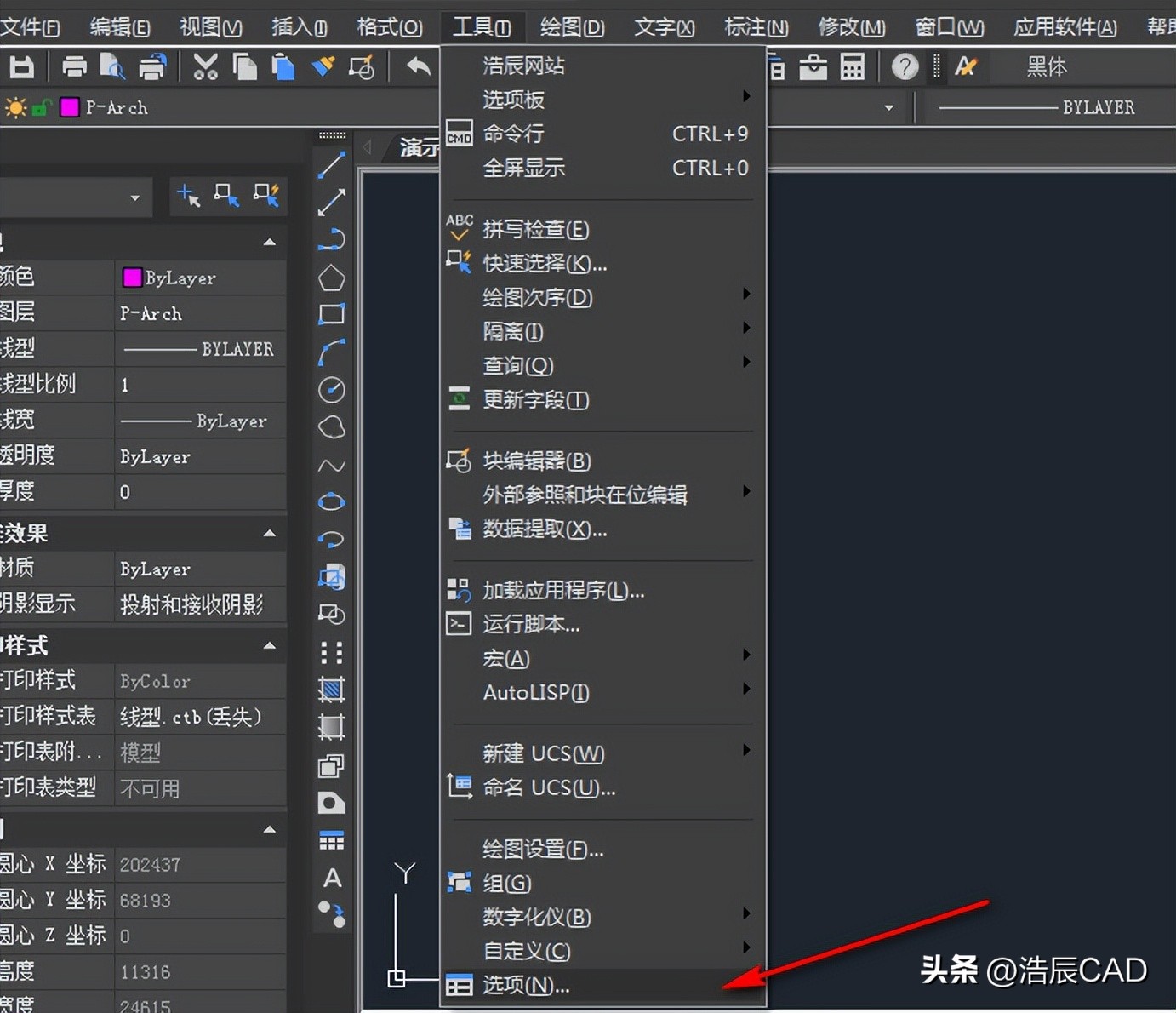Viewport: 1176px width, 1013px height.
Task: Click 选项(N) to open Options dialog
Action: (528, 985)
